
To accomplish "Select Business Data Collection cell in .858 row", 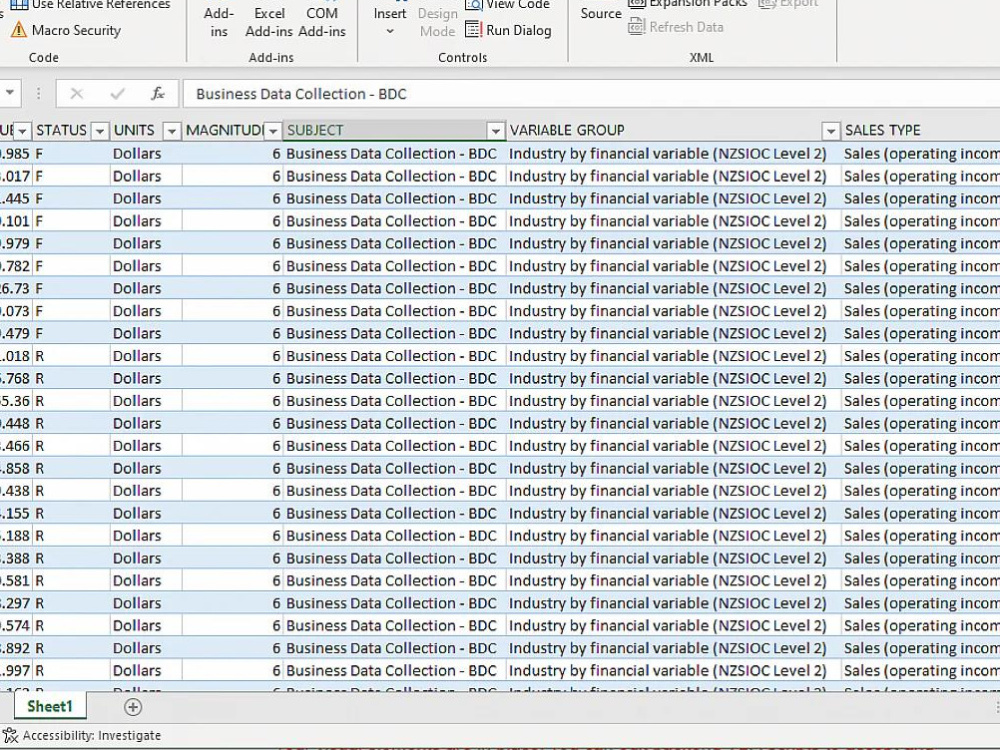I will 394,468.
